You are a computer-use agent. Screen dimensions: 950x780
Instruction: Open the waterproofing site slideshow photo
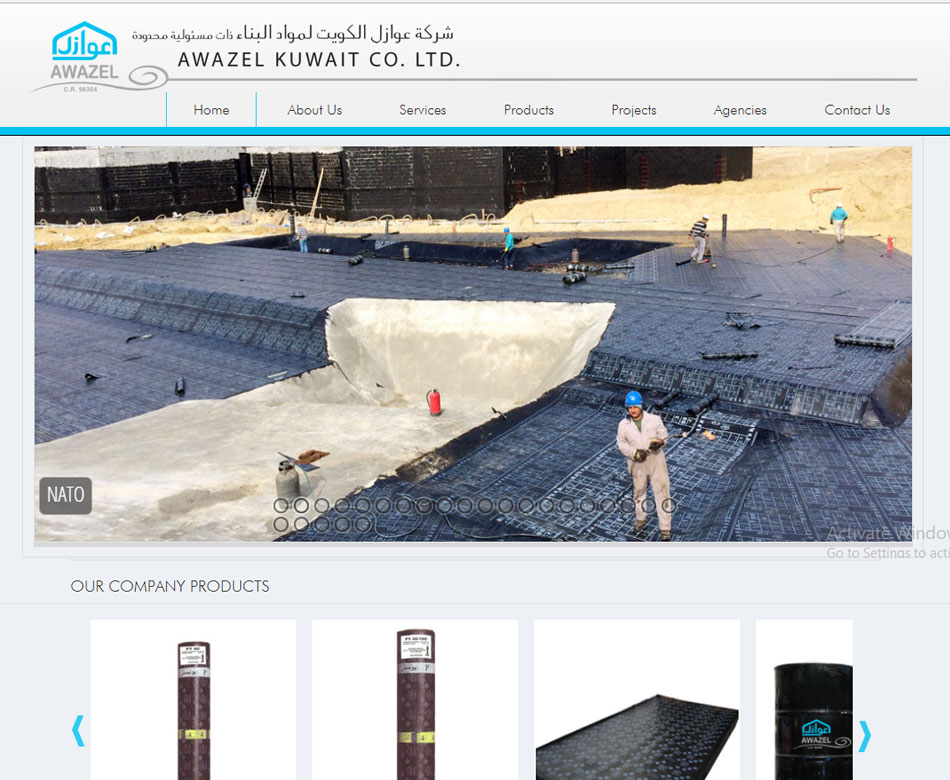click(x=473, y=344)
